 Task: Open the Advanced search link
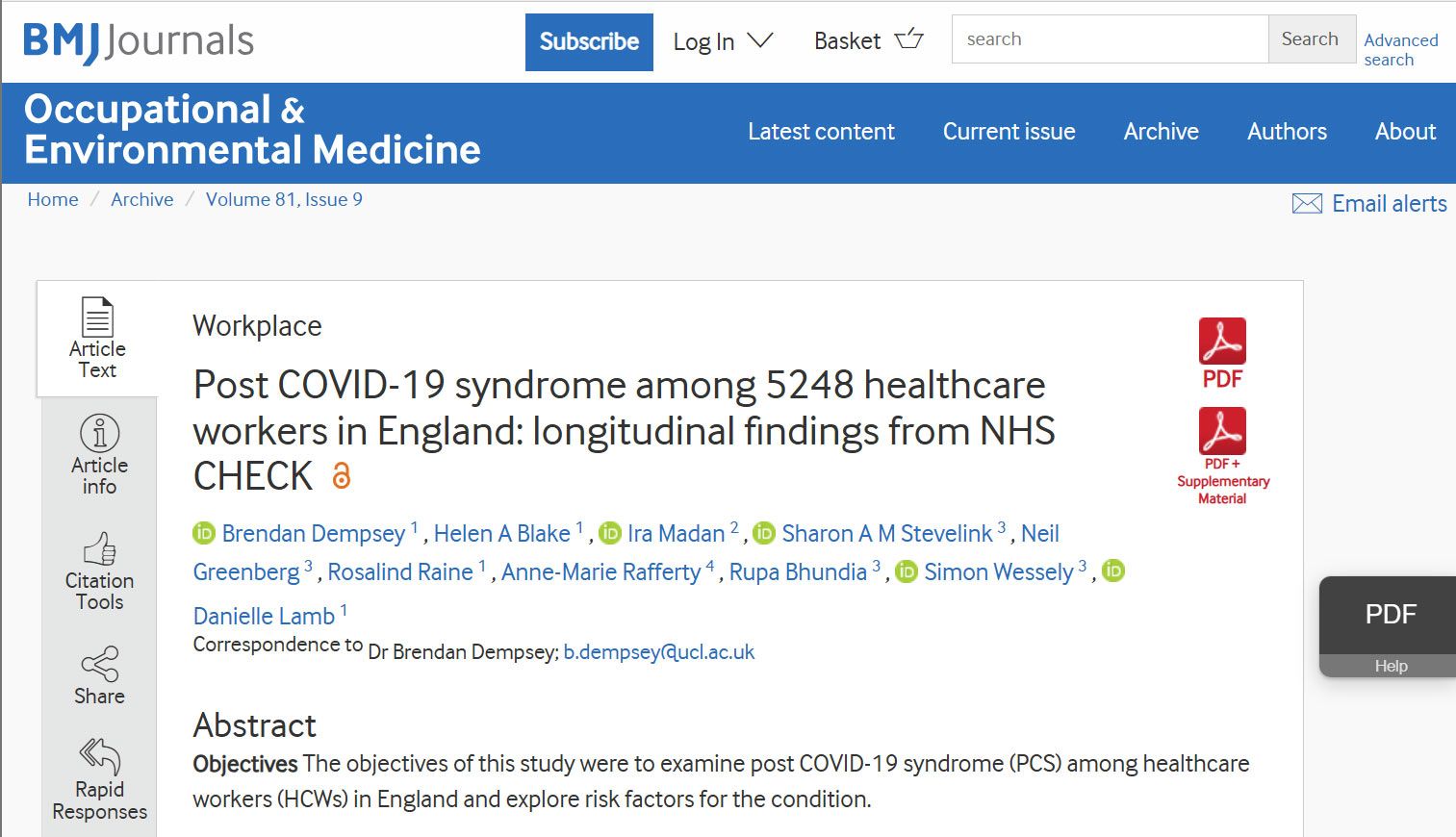coord(1400,49)
